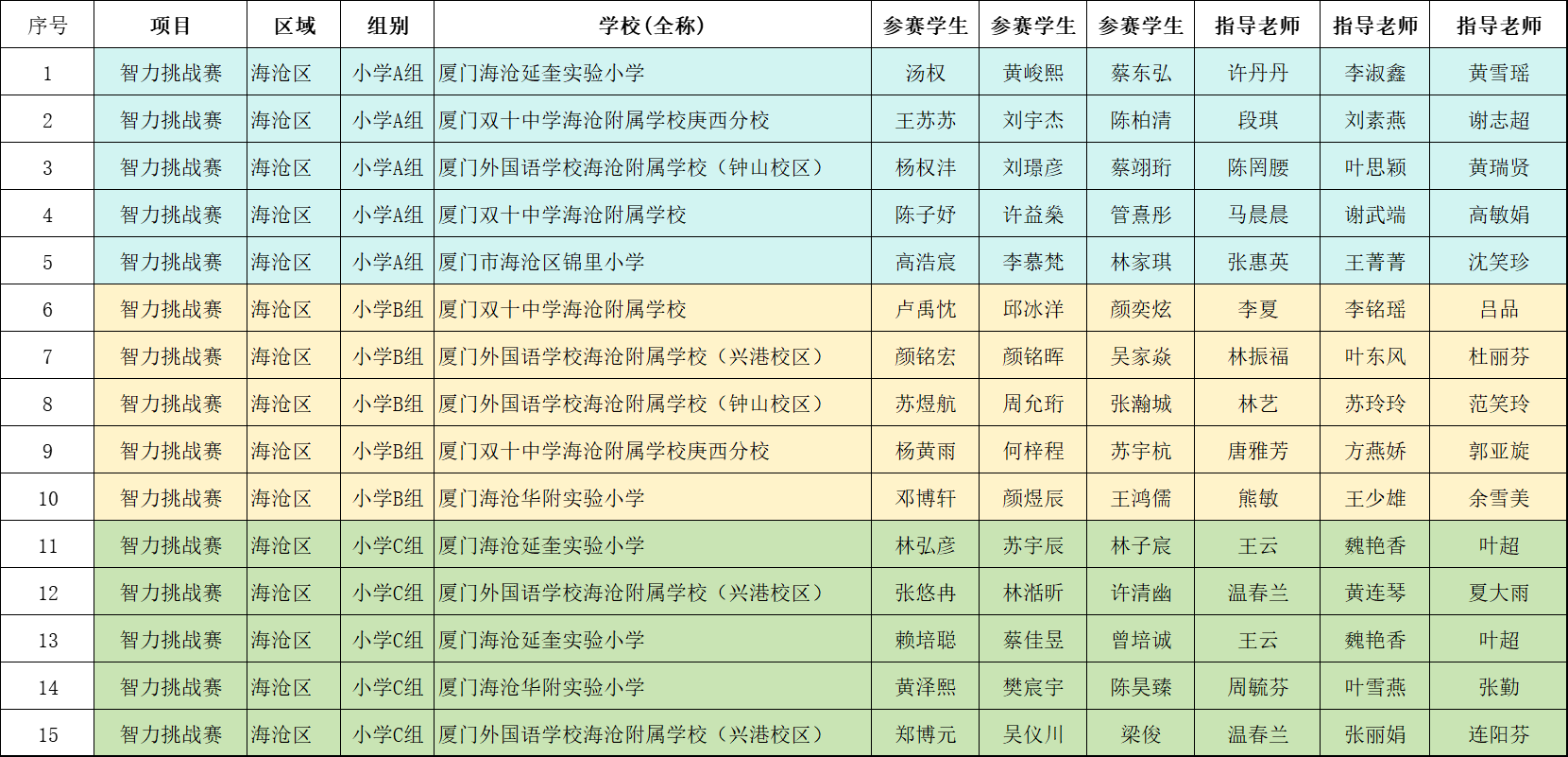Click 小学C组 in row 11
The height and width of the screenshot is (757, 1568).
pos(387,545)
